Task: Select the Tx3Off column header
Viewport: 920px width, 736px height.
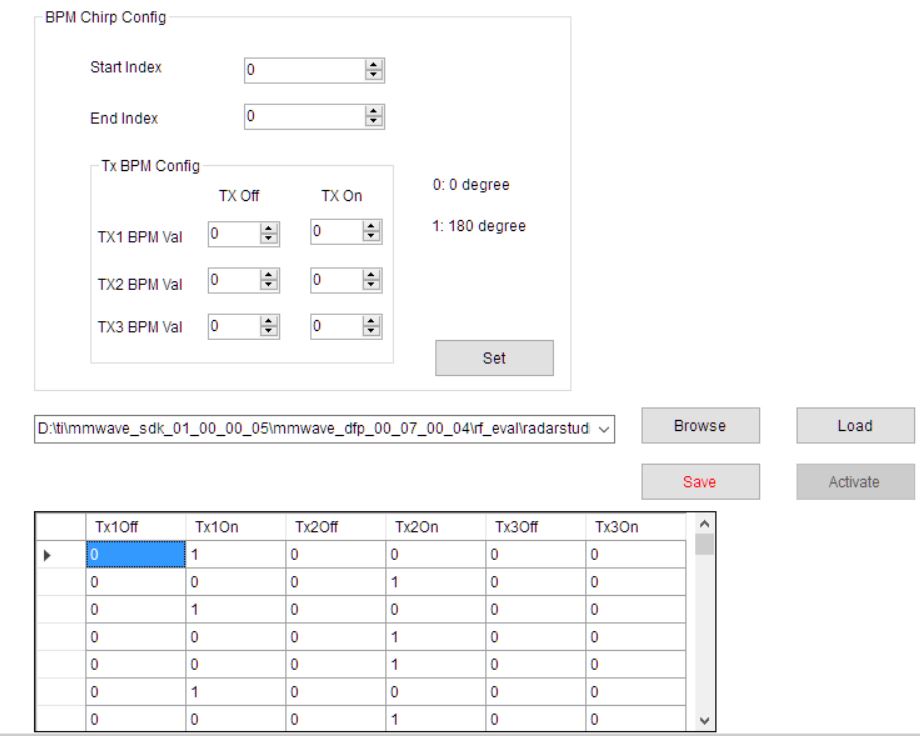Action: (536, 527)
